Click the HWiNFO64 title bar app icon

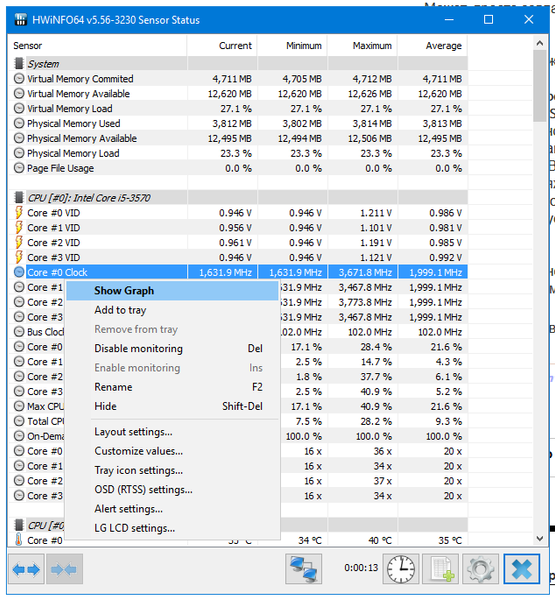tap(21, 20)
